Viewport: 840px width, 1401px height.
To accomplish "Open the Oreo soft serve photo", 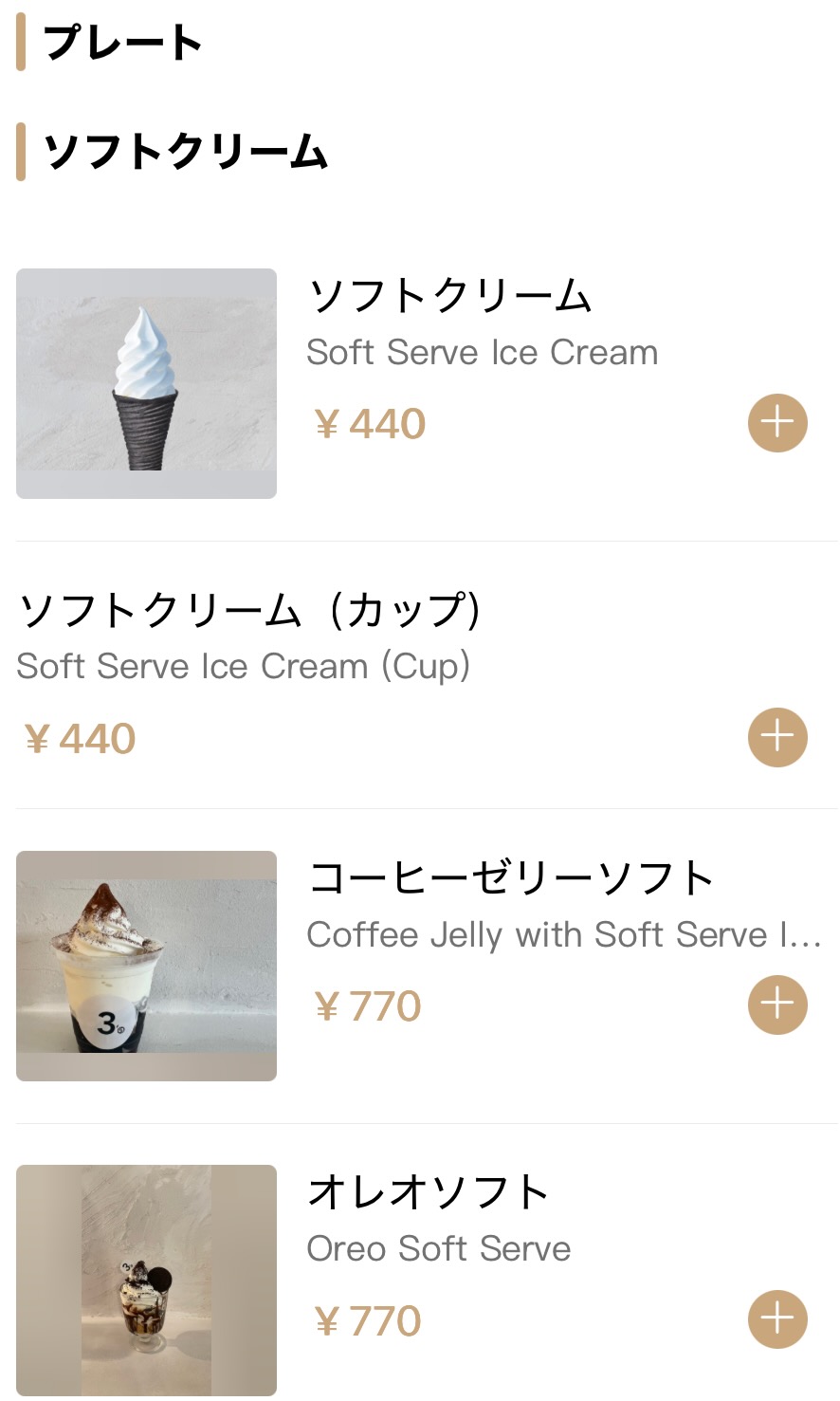I will (x=146, y=1280).
